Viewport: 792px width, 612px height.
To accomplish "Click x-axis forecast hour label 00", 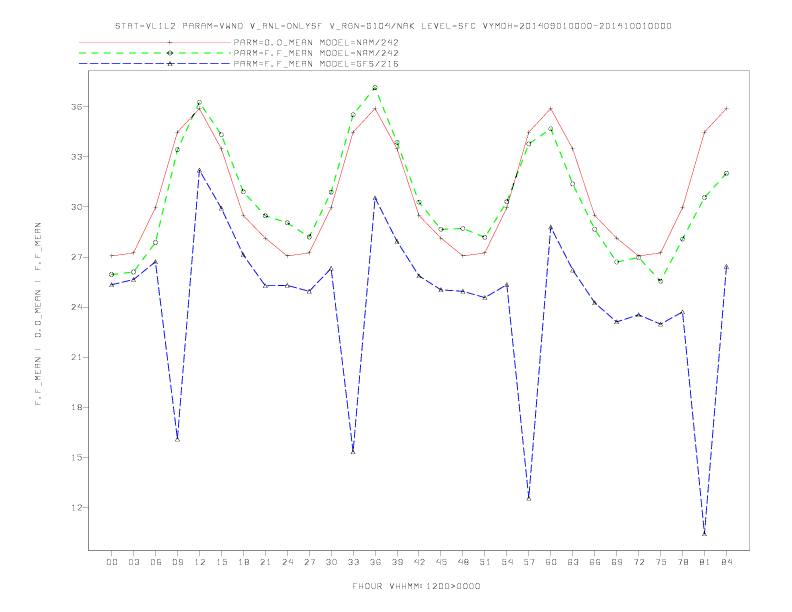I will coord(112,562).
